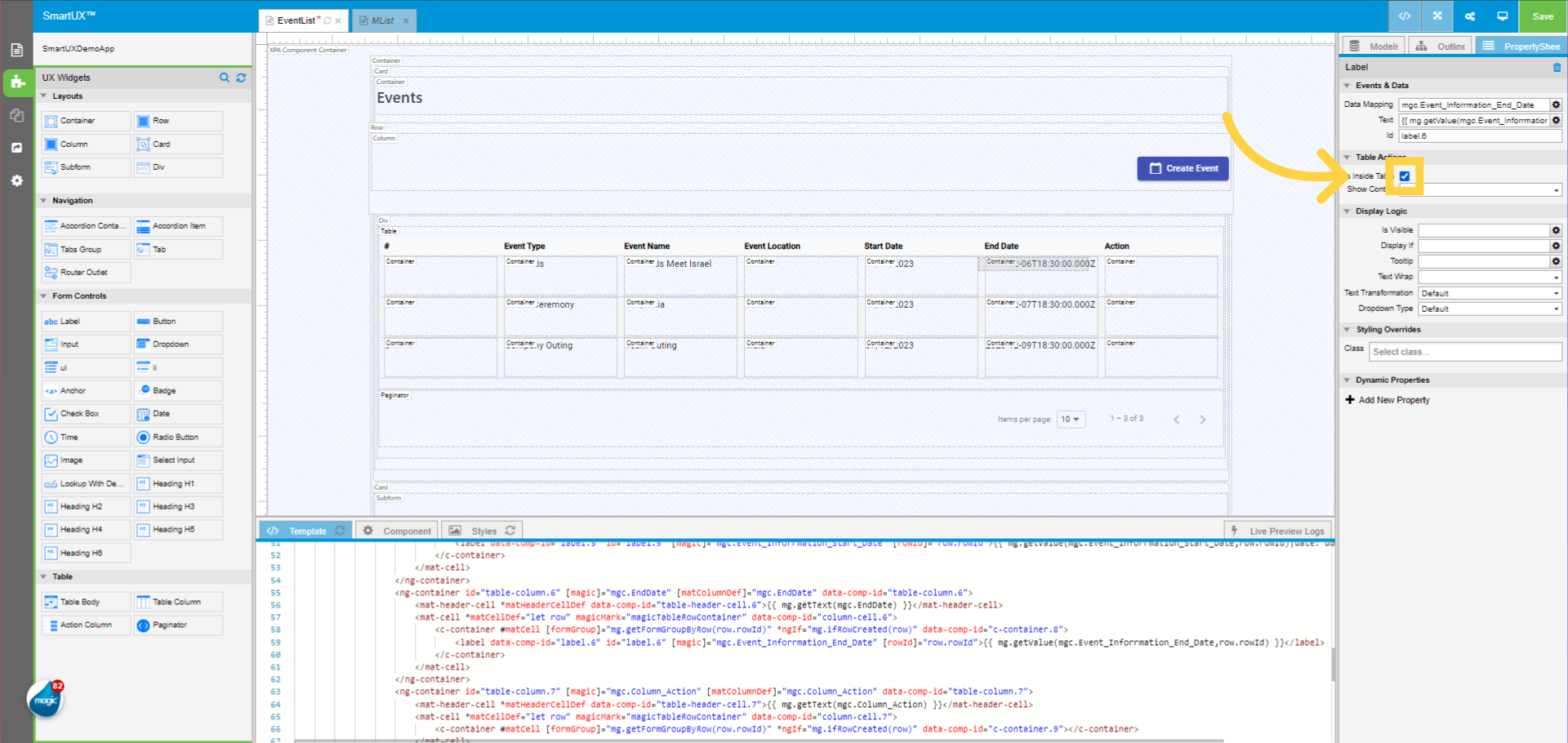Click the expand/fullscreen icon next to code view
Viewport: 1568px width, 743px height.
coord(1437,16)
